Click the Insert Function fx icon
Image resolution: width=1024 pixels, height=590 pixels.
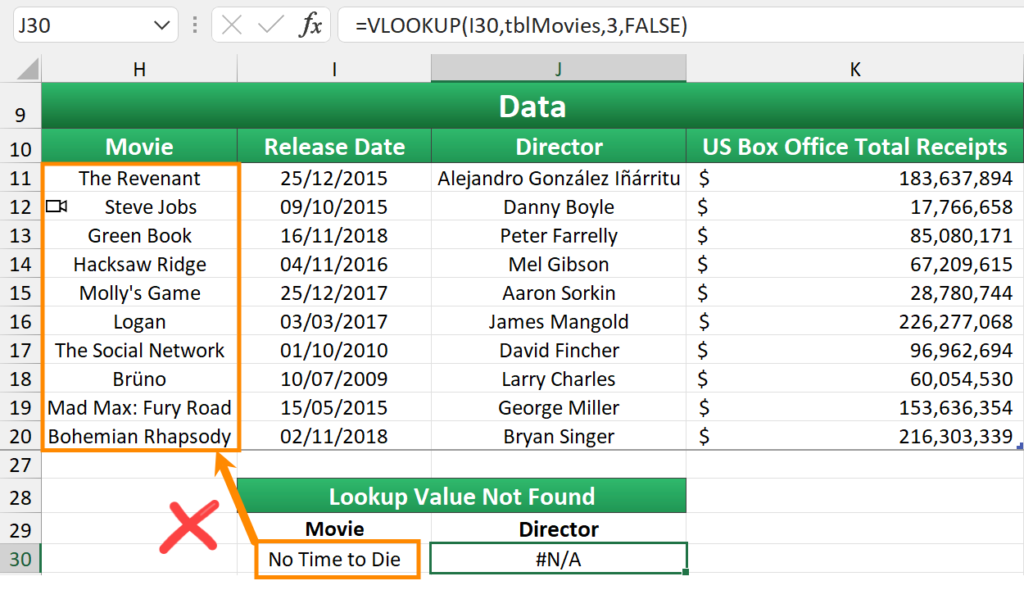click(311, 26)
